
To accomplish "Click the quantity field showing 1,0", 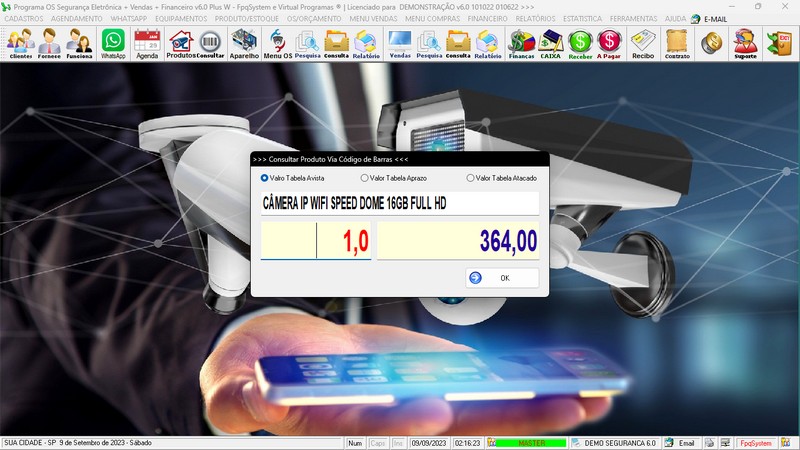I will coord(316,241).
